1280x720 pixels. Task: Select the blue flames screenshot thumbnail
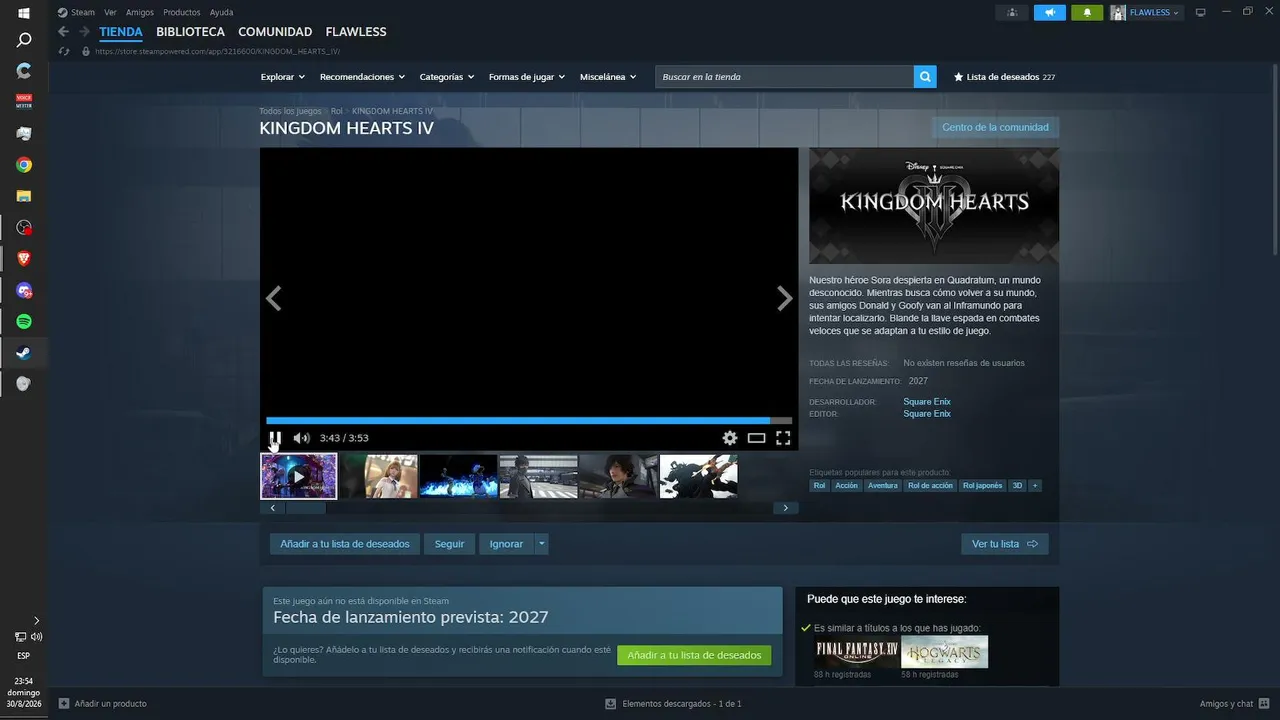(458, 476)
